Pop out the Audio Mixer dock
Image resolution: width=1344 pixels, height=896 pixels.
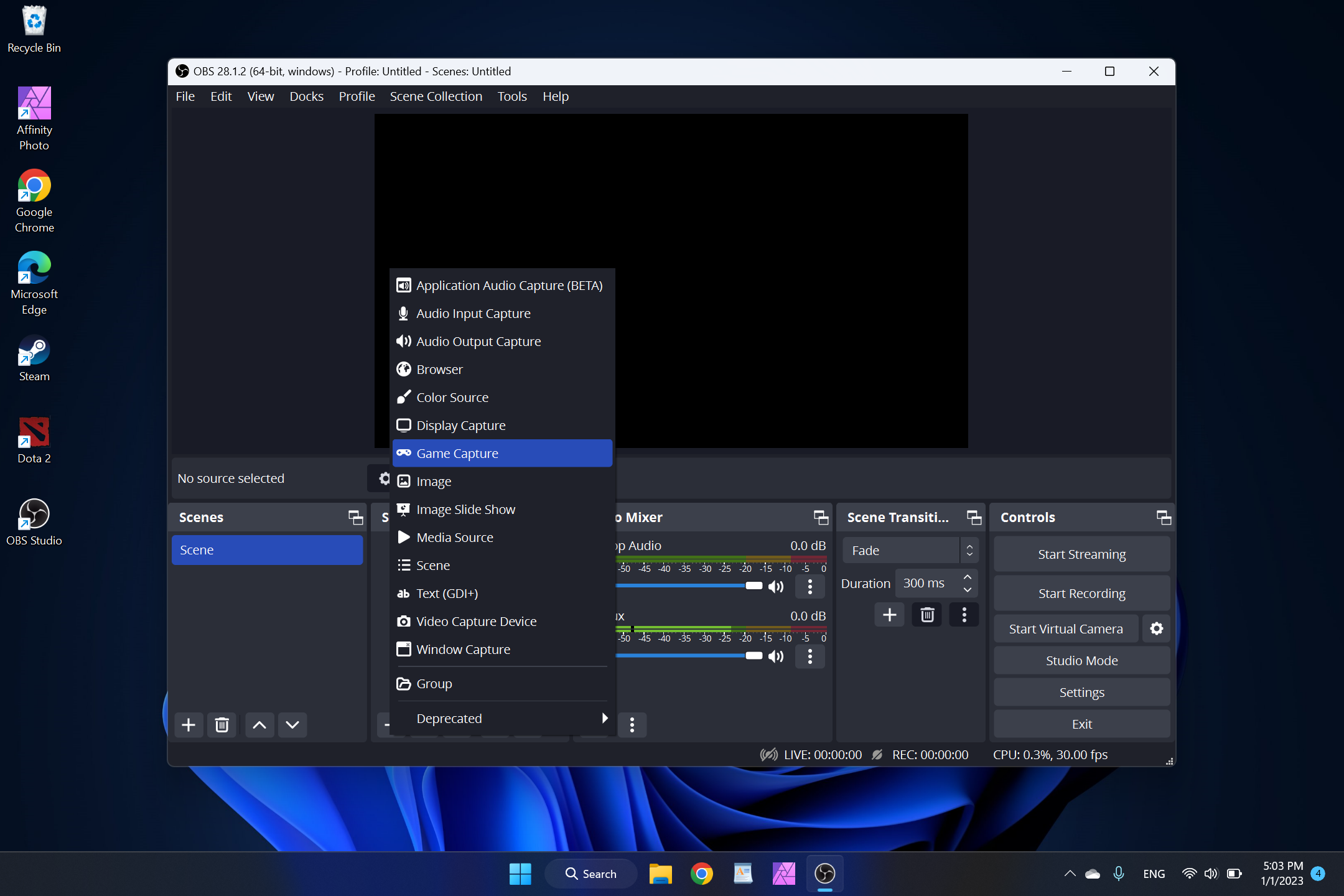point(821,518)
